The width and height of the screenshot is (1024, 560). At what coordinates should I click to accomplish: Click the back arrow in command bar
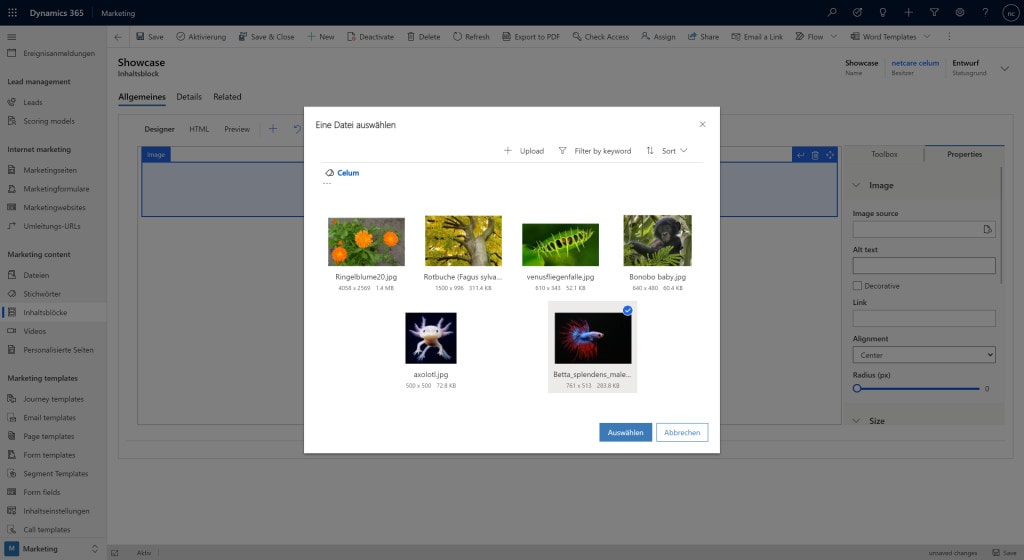click(x=118, y=37)
